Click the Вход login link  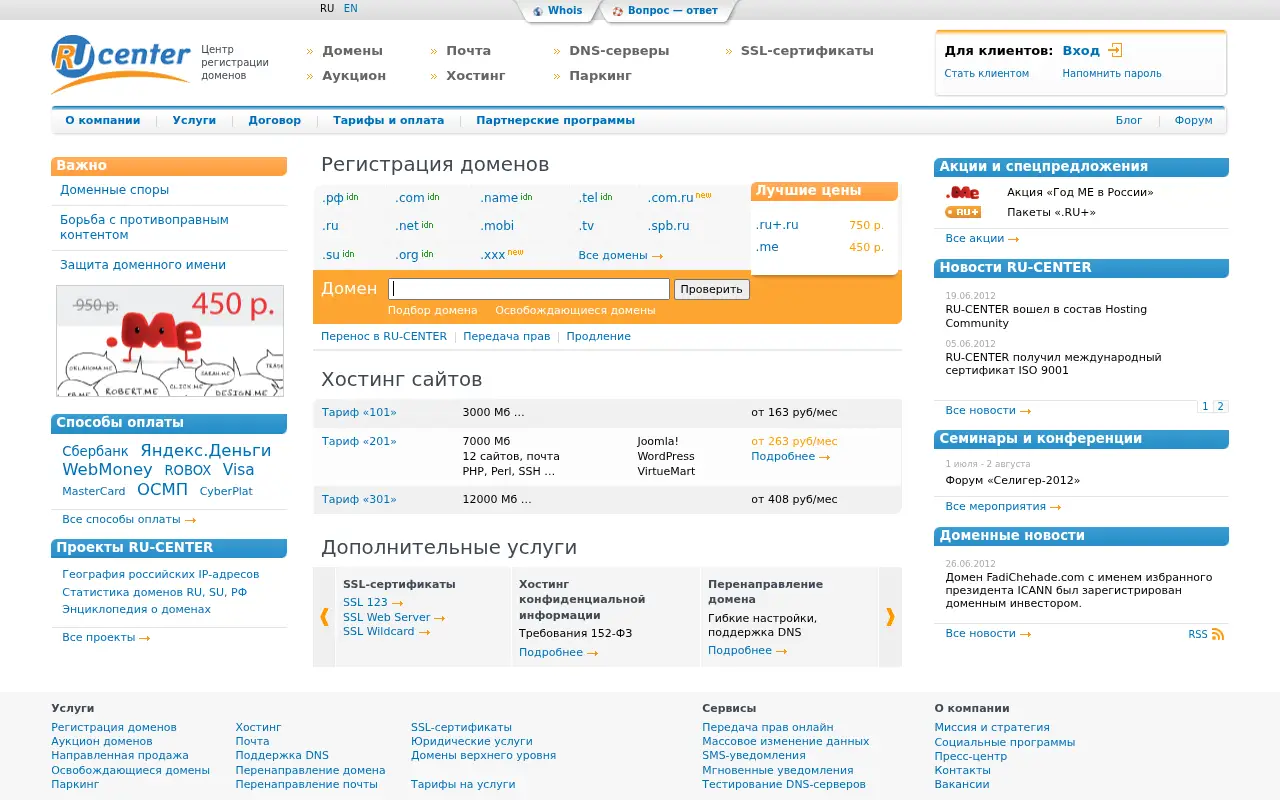(1081, 50)
